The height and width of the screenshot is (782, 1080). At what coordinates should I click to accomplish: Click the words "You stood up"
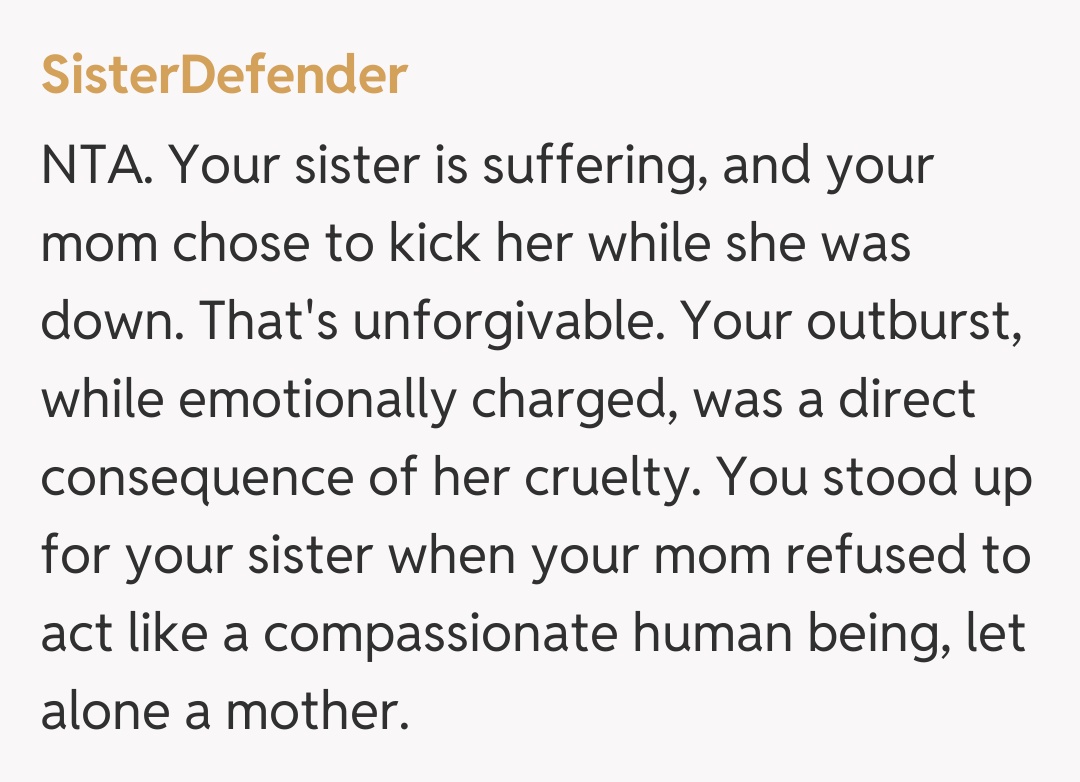point(876,478)
